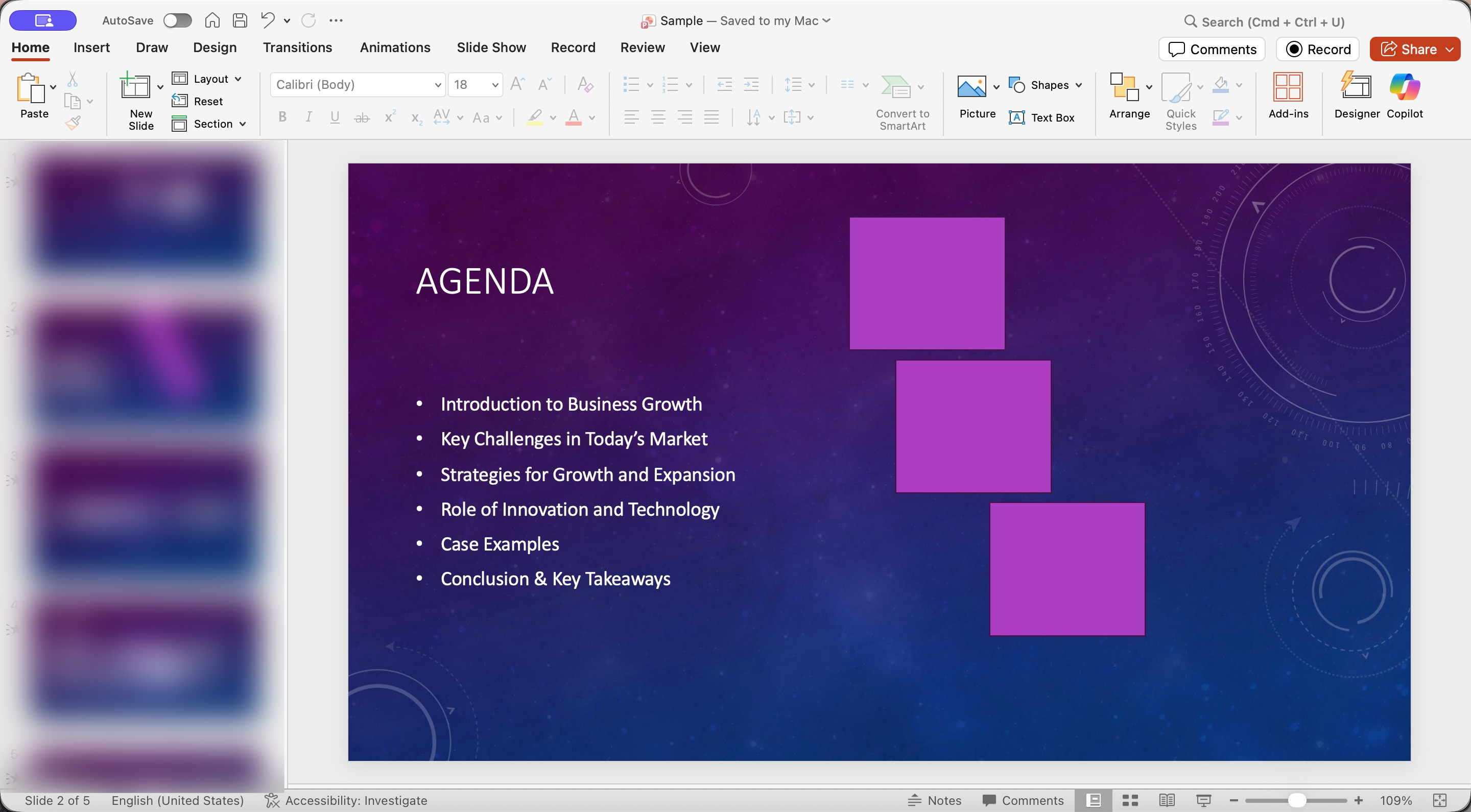Switch to Slide Sorter view icon

coord(1130,801)
